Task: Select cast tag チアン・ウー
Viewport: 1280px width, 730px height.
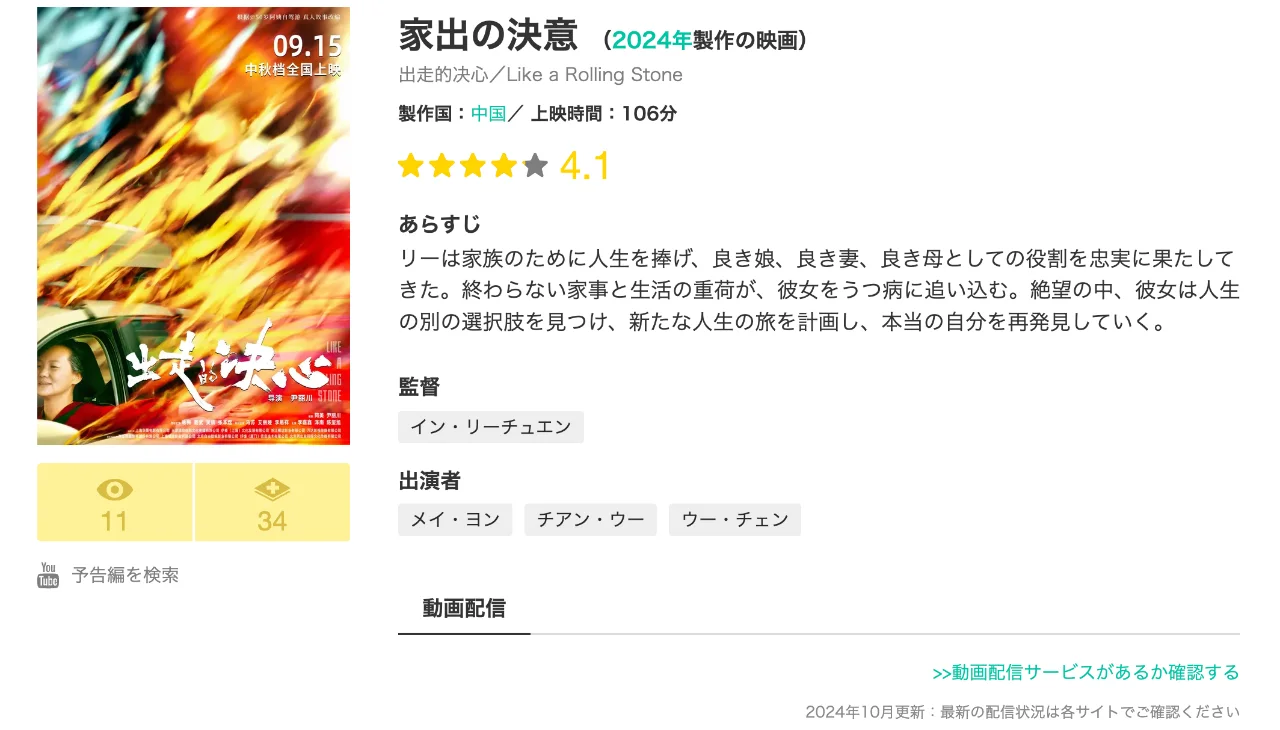Action: pyautogui.click(x=591, y=520)
